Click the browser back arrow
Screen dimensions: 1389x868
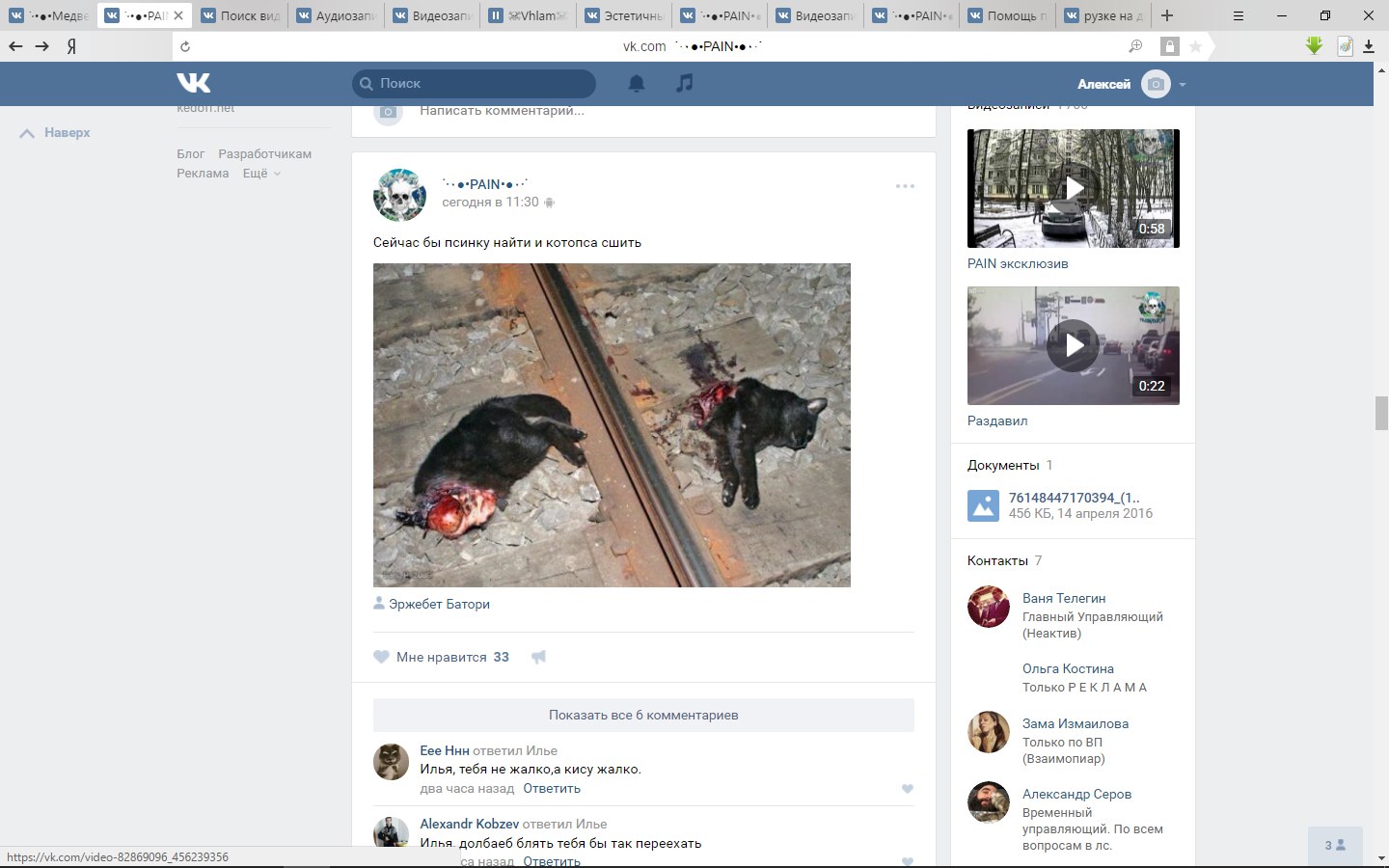(15, 46)
